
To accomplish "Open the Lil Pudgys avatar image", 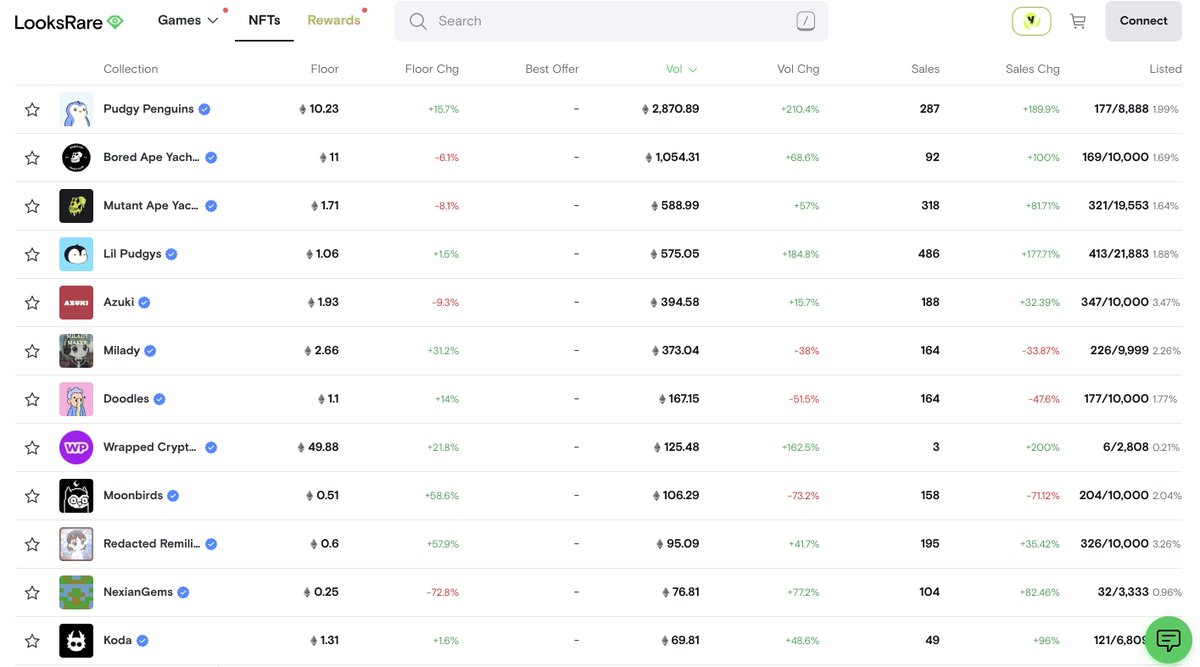I will pos(76,254).
